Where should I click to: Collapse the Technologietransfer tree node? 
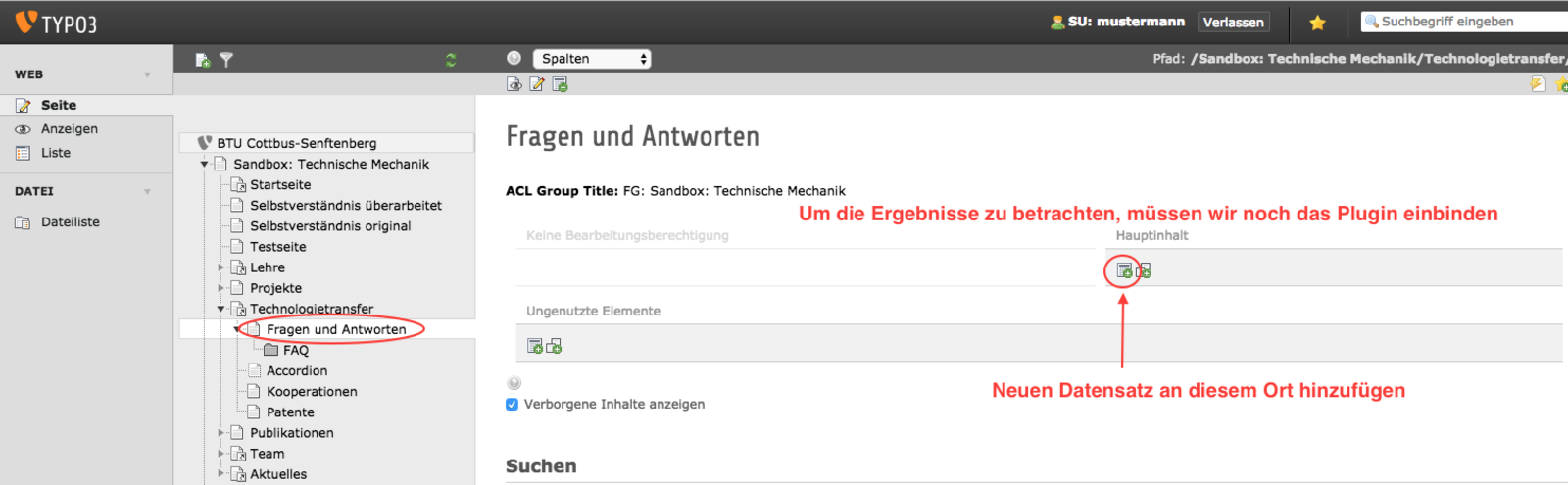pos(220,309)
